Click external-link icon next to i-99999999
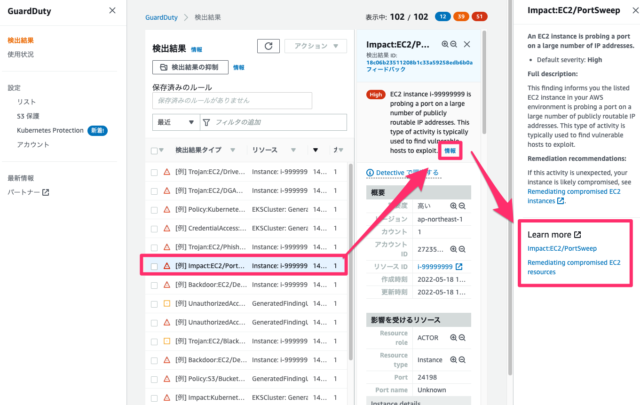The width and height of the screenshot is (640, 405). click(x=459, y=267)
